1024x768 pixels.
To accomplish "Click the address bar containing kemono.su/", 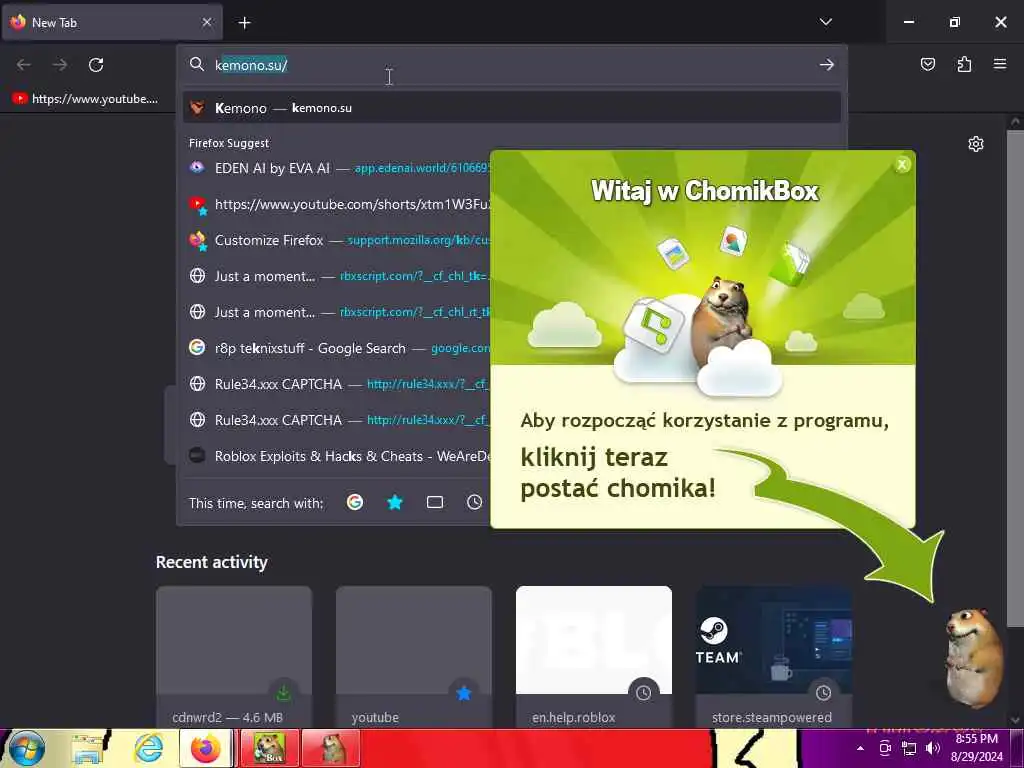I will (x=512, y=65).
